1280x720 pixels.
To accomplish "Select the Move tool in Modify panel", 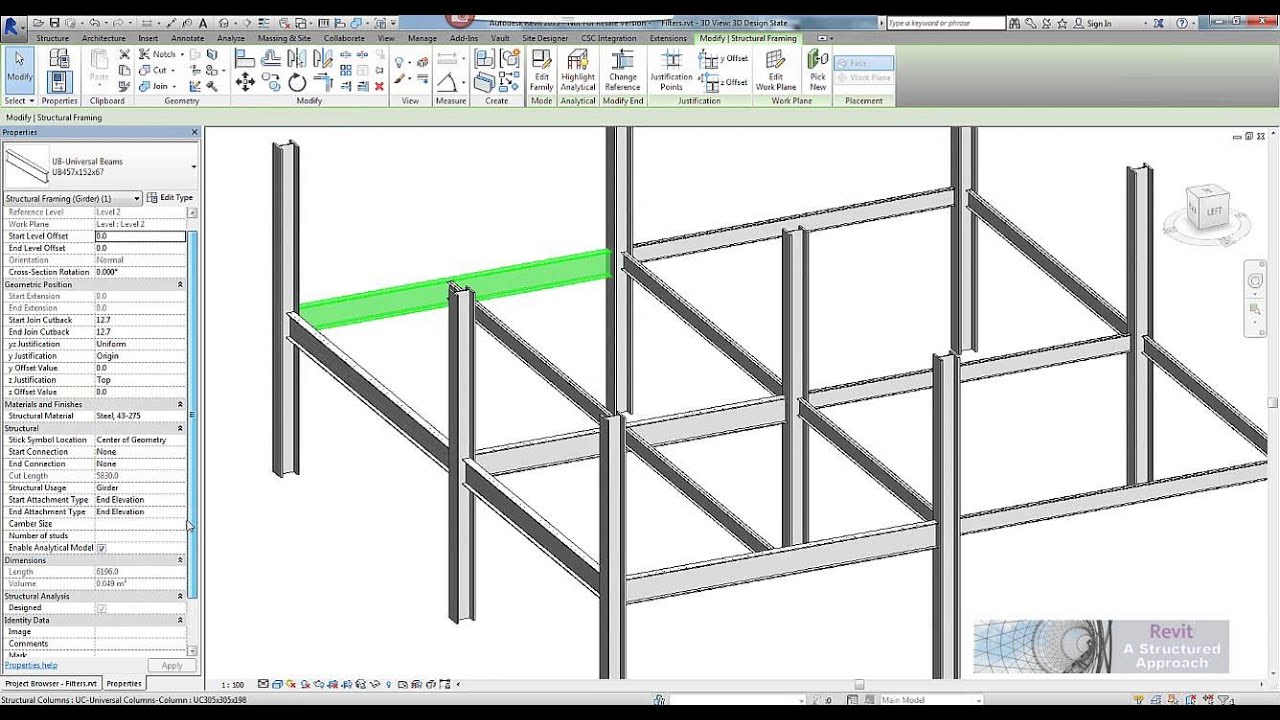I will tap(245, 83).
